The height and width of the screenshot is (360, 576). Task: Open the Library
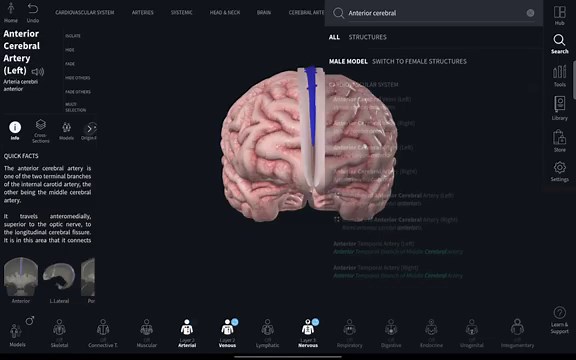tap(559, 108)
